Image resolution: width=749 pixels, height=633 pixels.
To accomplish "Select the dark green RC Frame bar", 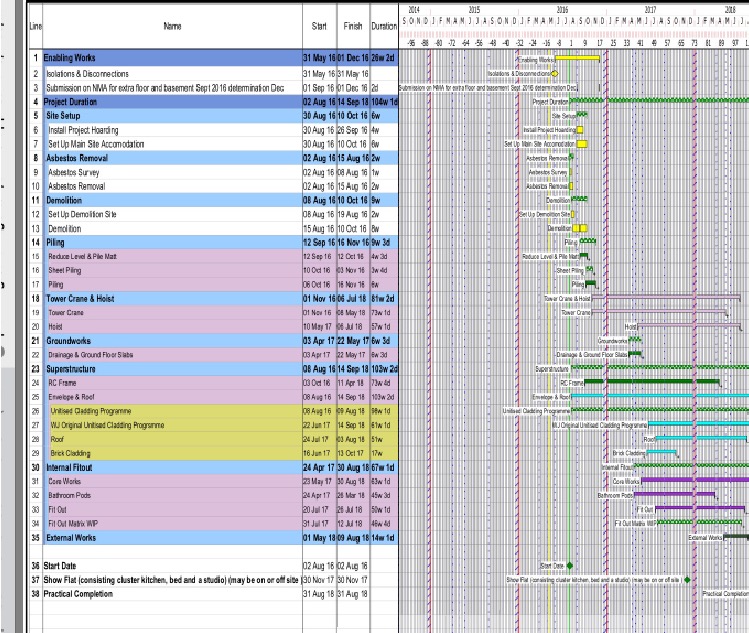I will point(650,382).
